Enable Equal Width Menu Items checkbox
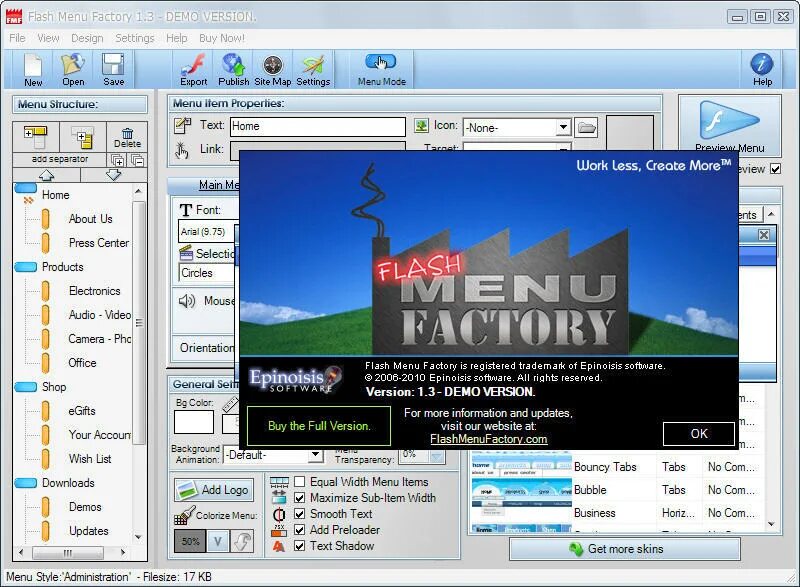Image resolution: width=800 pixels, height=587 pixels. 299,482
